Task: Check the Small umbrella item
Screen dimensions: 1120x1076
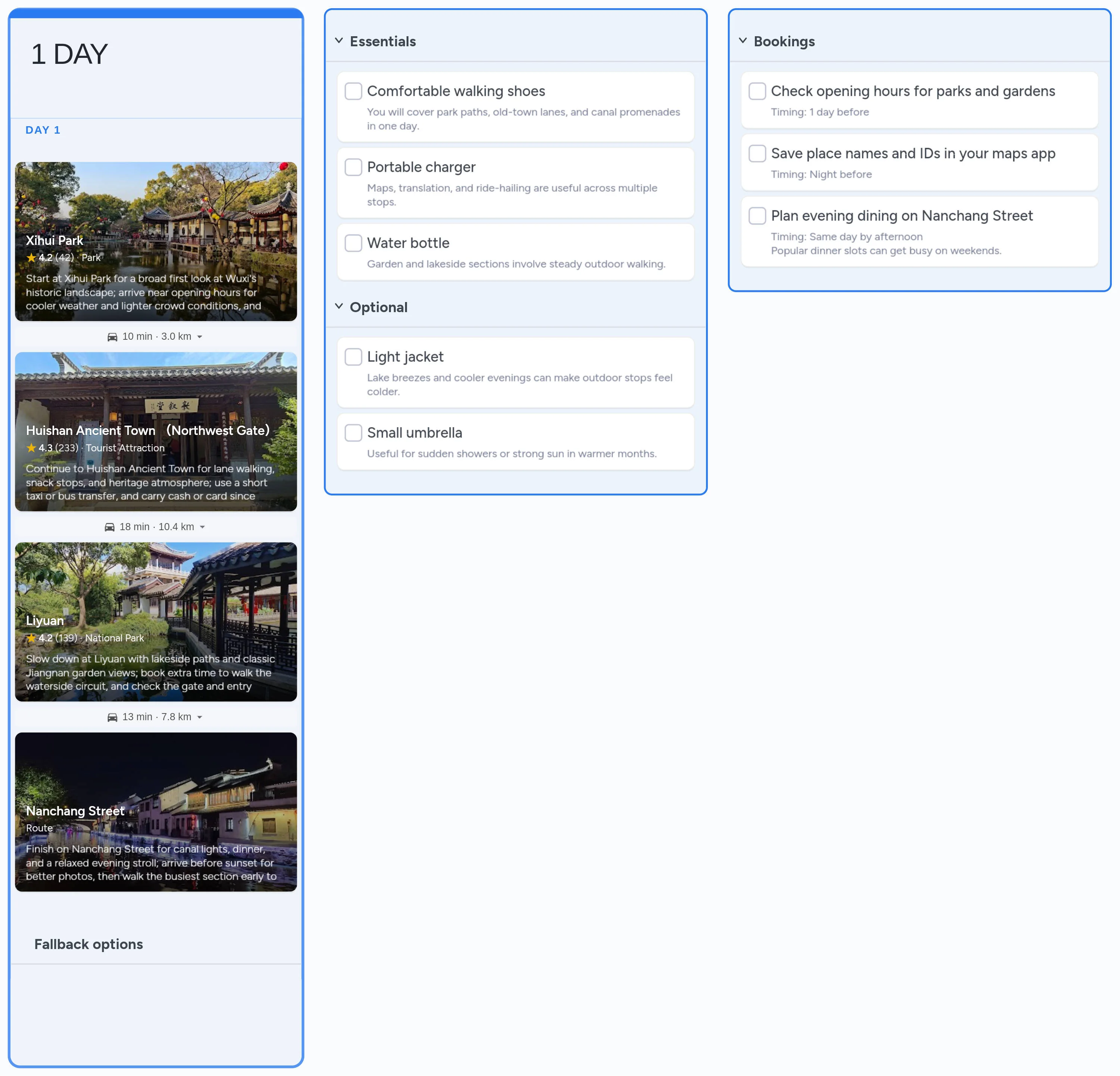Action: (x=353, y=433)
